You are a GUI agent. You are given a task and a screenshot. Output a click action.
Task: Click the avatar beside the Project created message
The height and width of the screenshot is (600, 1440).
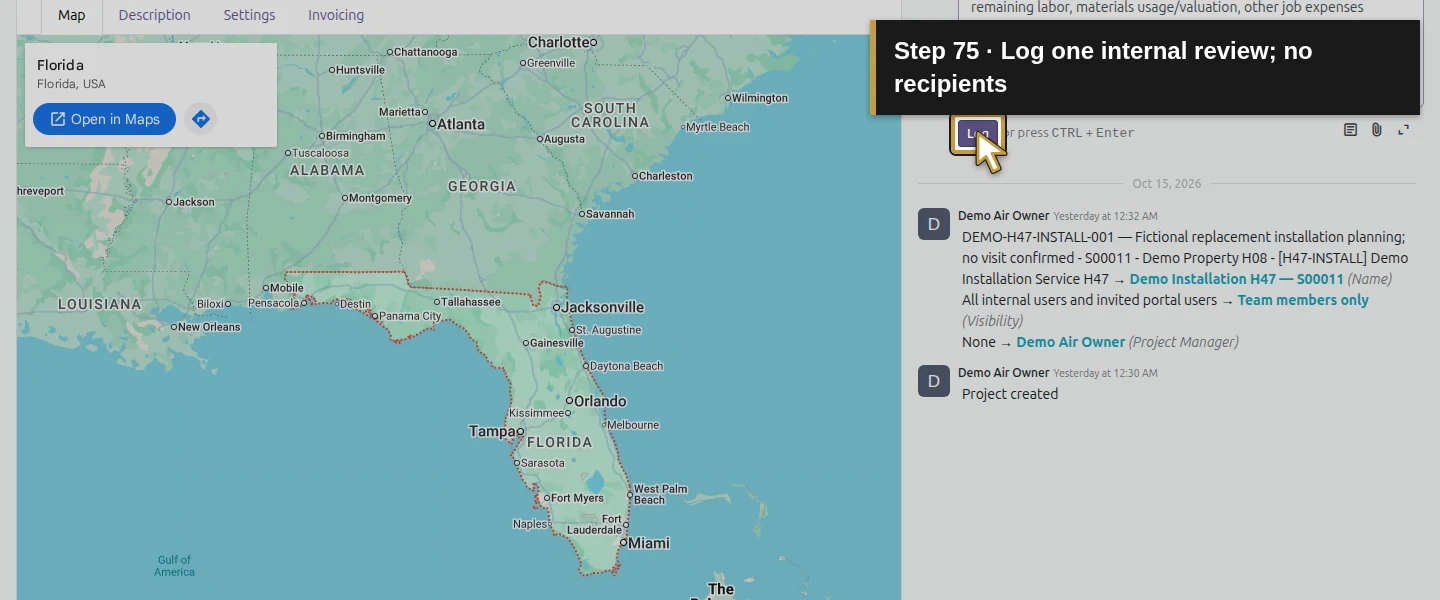934,381
